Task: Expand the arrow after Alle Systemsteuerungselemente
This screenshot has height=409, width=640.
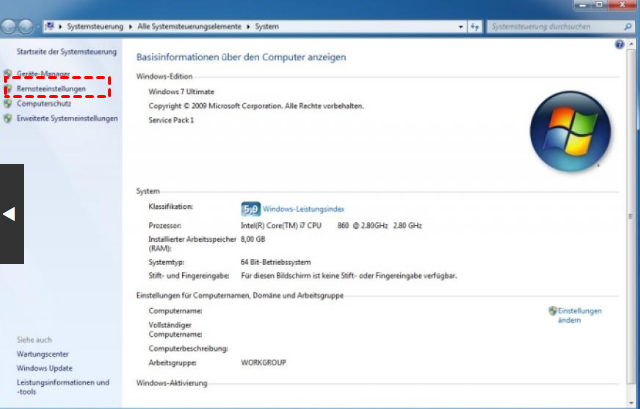Action: [248, 27]
